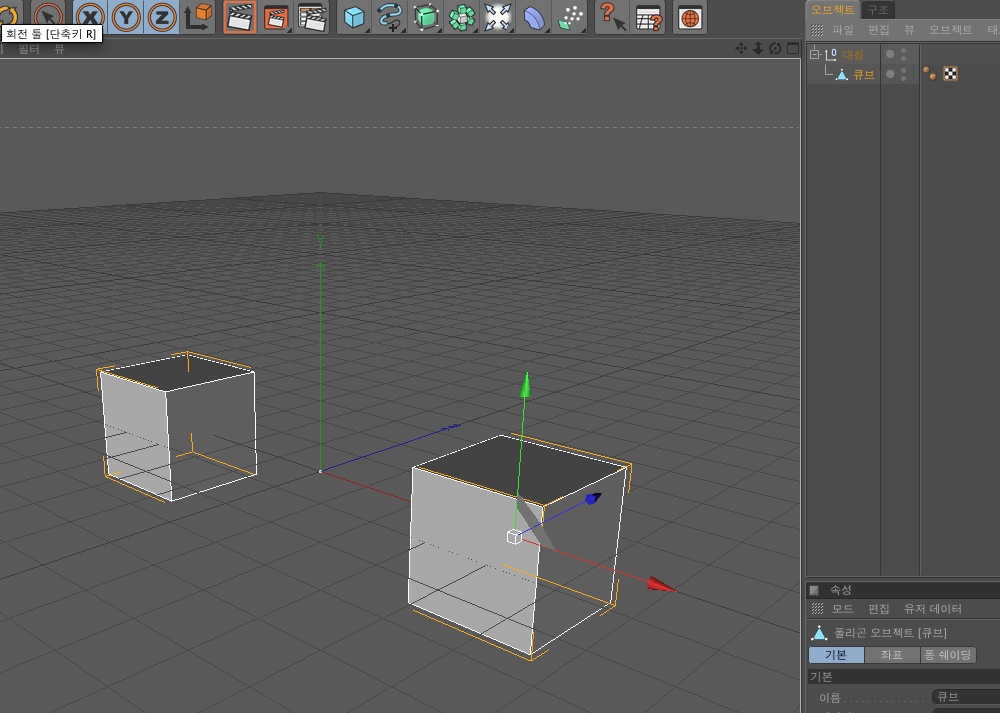Image resolution: width=1000 pixels, height=713 pixels.
Task: Click the 이름 field containing 큐브
Action: tap(966, 697)
